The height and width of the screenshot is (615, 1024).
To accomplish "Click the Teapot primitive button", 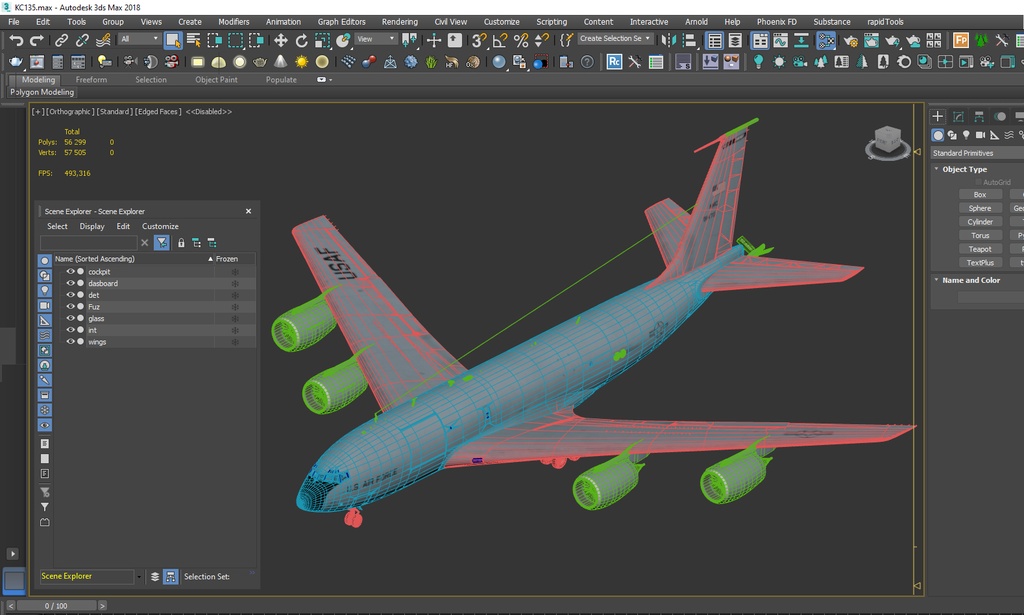I will tap(980, 249).
